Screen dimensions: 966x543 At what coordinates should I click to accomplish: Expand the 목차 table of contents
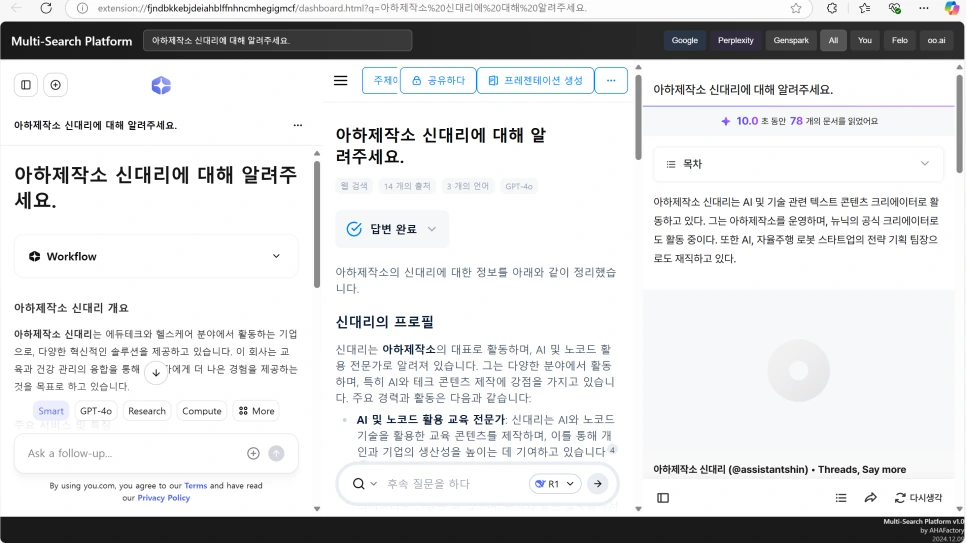[x=798, y=164]
